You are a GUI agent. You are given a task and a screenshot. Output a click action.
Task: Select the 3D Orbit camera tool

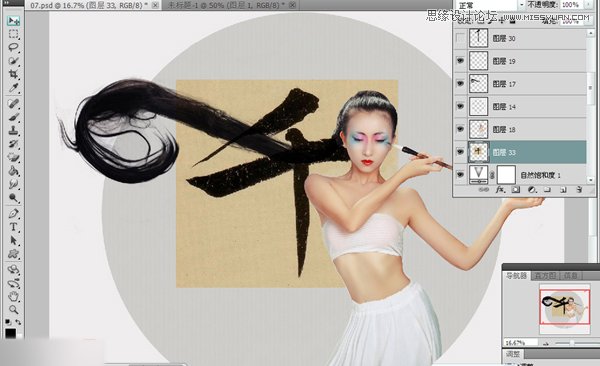tap(14, 283)
